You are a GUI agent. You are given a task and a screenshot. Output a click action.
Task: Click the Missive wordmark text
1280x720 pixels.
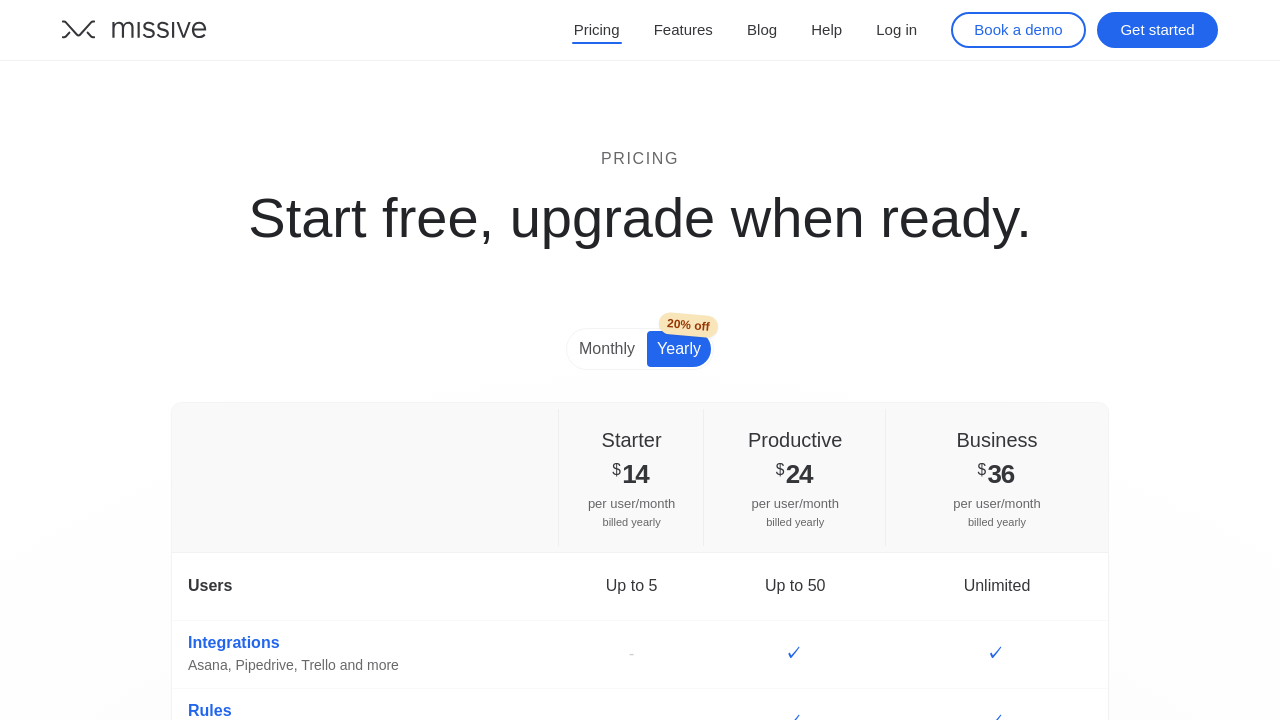(x=158, y=29)
